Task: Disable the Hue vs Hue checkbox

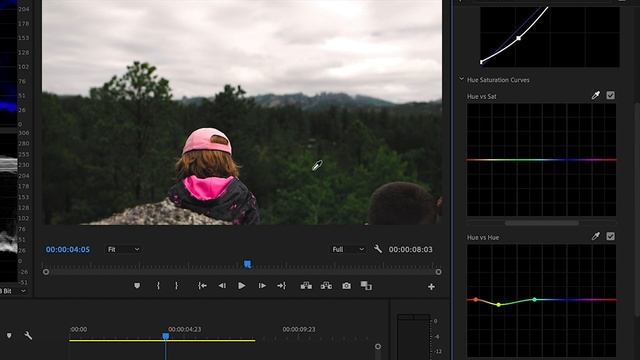Action: click(x=610, y=236)
